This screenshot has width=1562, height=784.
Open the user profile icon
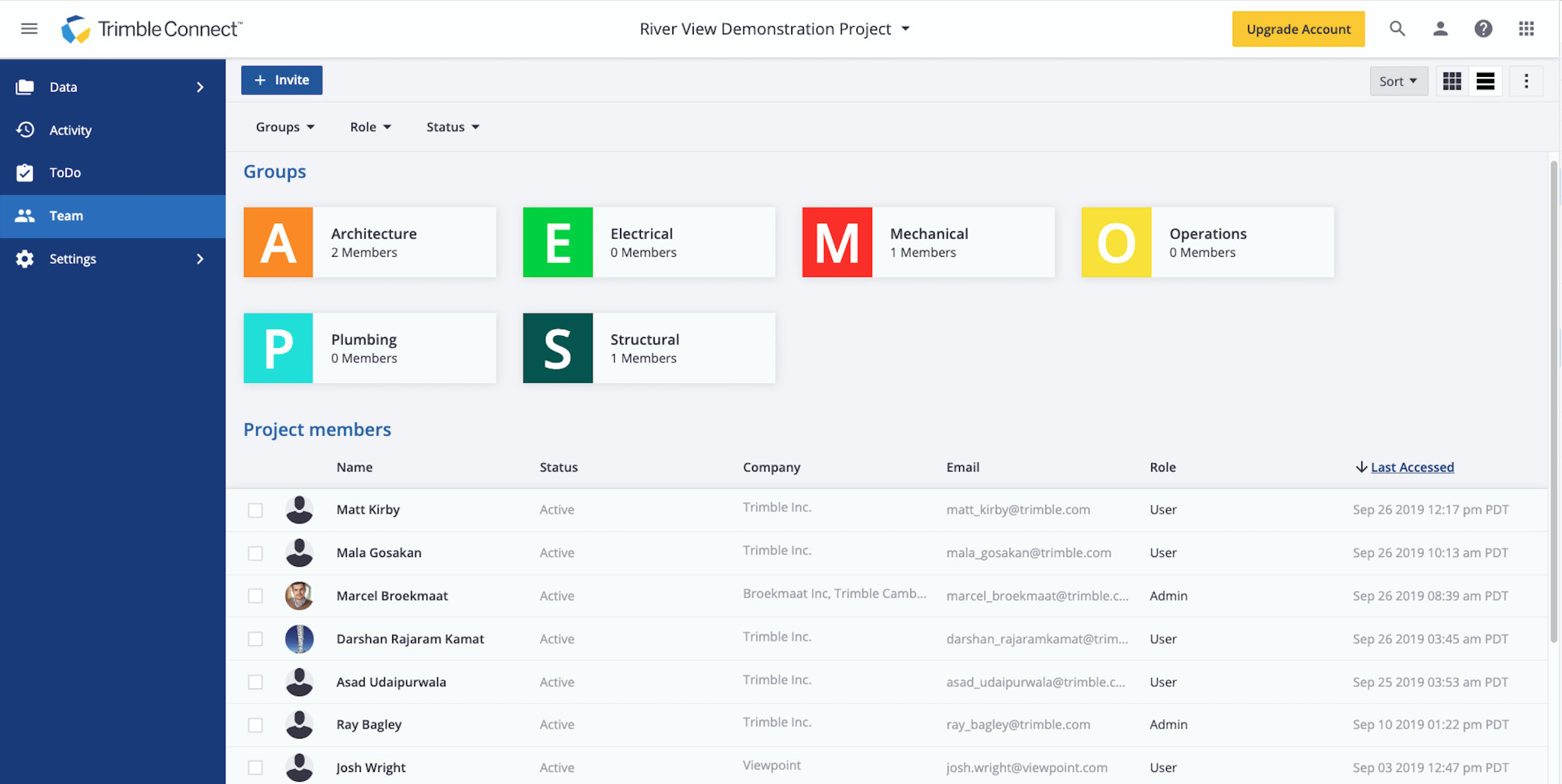click(1440, 28)
